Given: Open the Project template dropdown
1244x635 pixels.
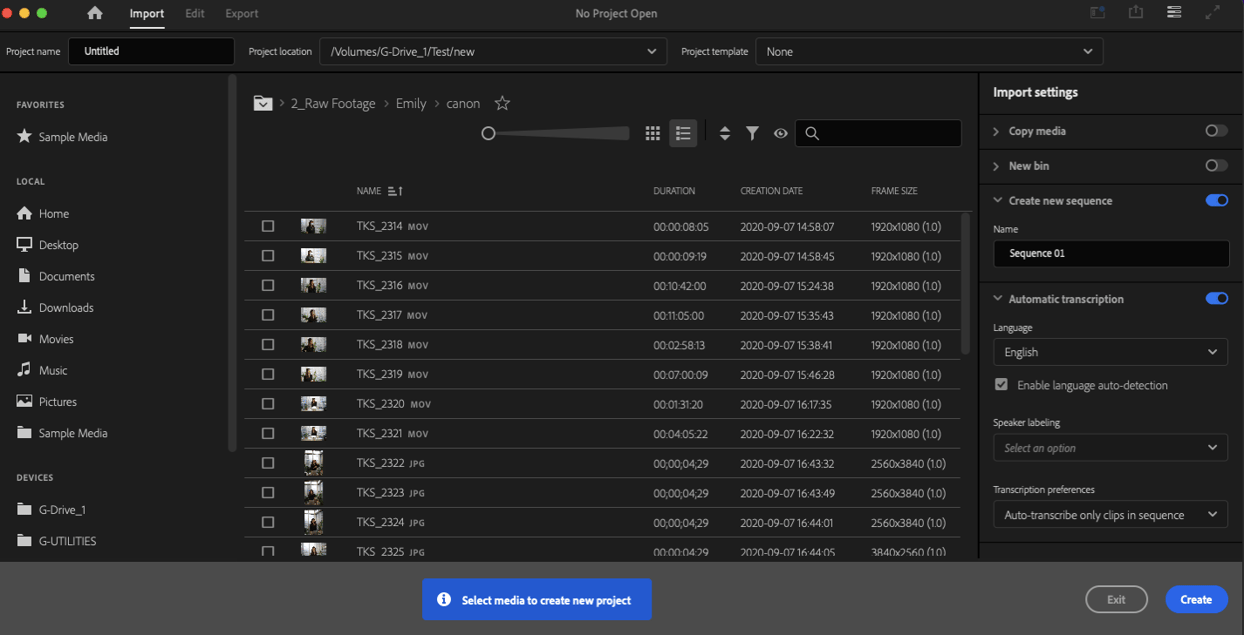Looking at the screenshot, I should click(928, 51).
